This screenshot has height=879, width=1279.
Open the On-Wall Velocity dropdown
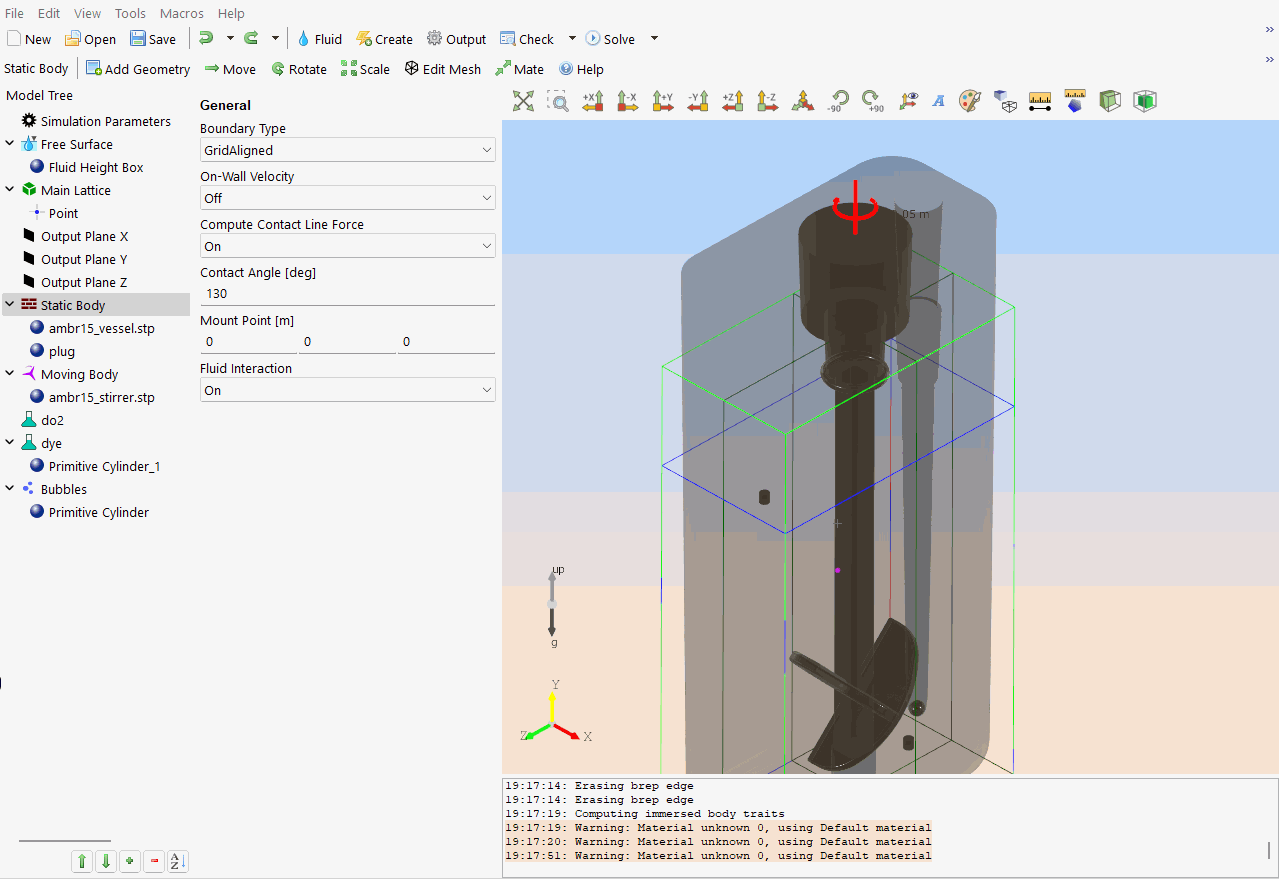point(347,198)
